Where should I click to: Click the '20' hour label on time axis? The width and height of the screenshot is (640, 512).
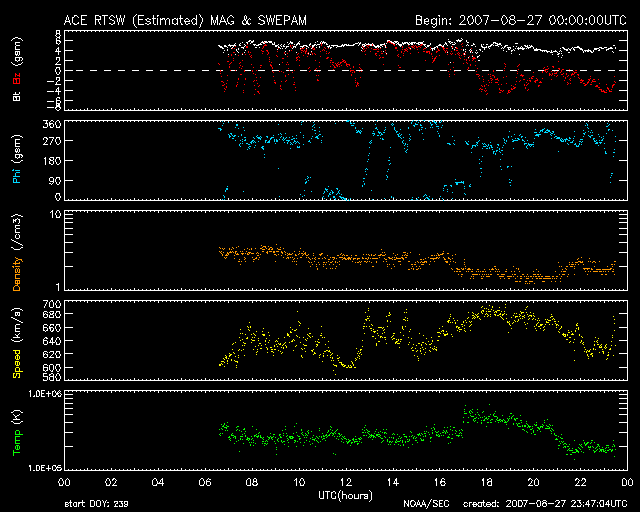pos(533,483)
